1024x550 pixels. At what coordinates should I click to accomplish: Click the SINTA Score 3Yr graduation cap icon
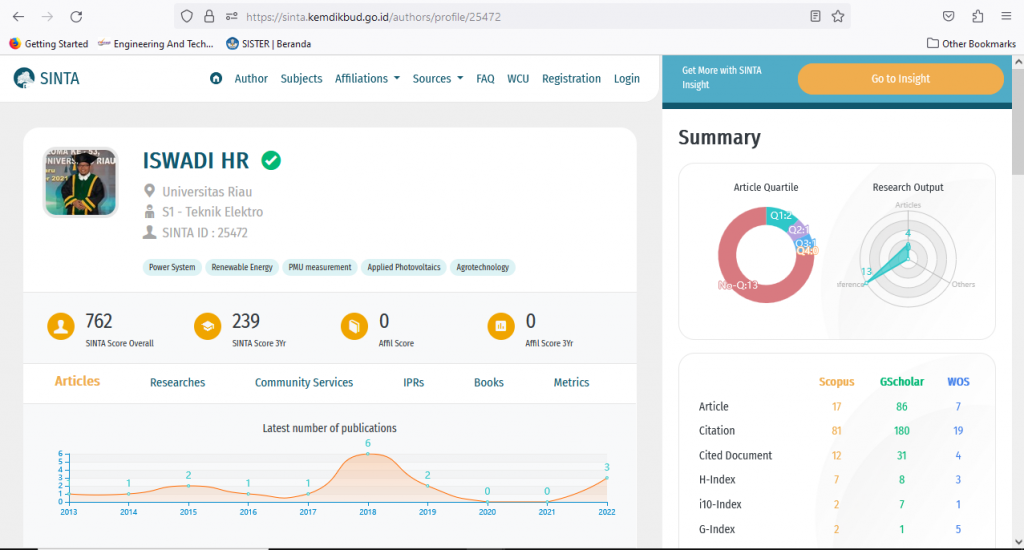[208, 326]
